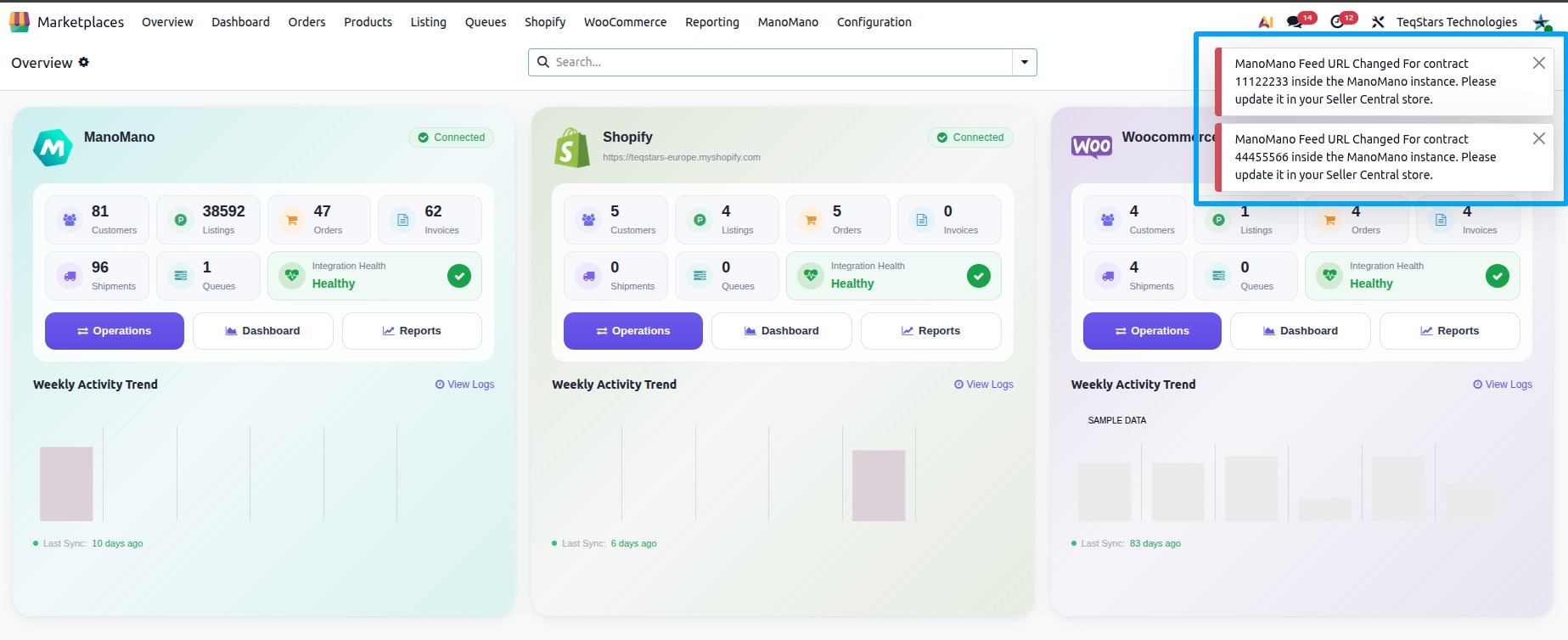Screen dimensions: 1568x640
Task: Open the Queues menu
Action: 486,22
